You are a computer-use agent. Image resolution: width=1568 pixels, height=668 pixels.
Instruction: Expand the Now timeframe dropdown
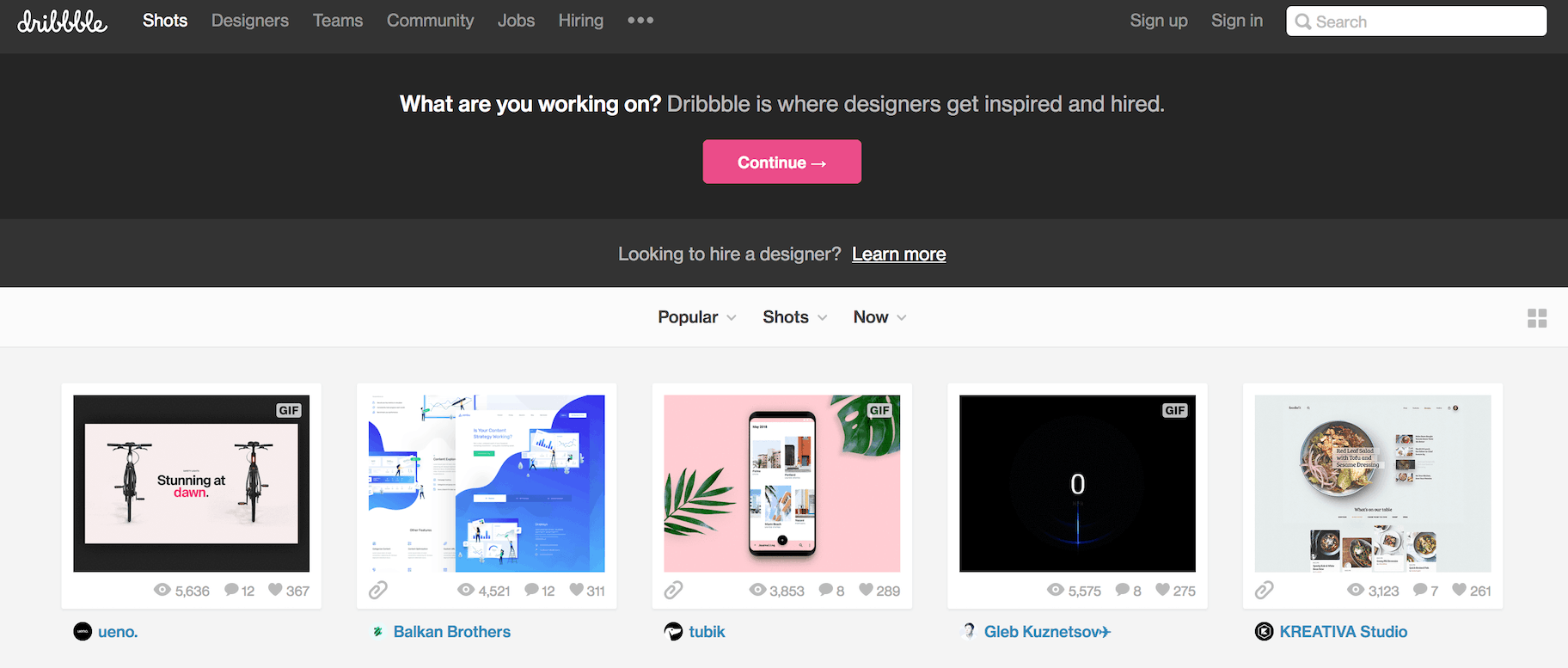(880, 317)
